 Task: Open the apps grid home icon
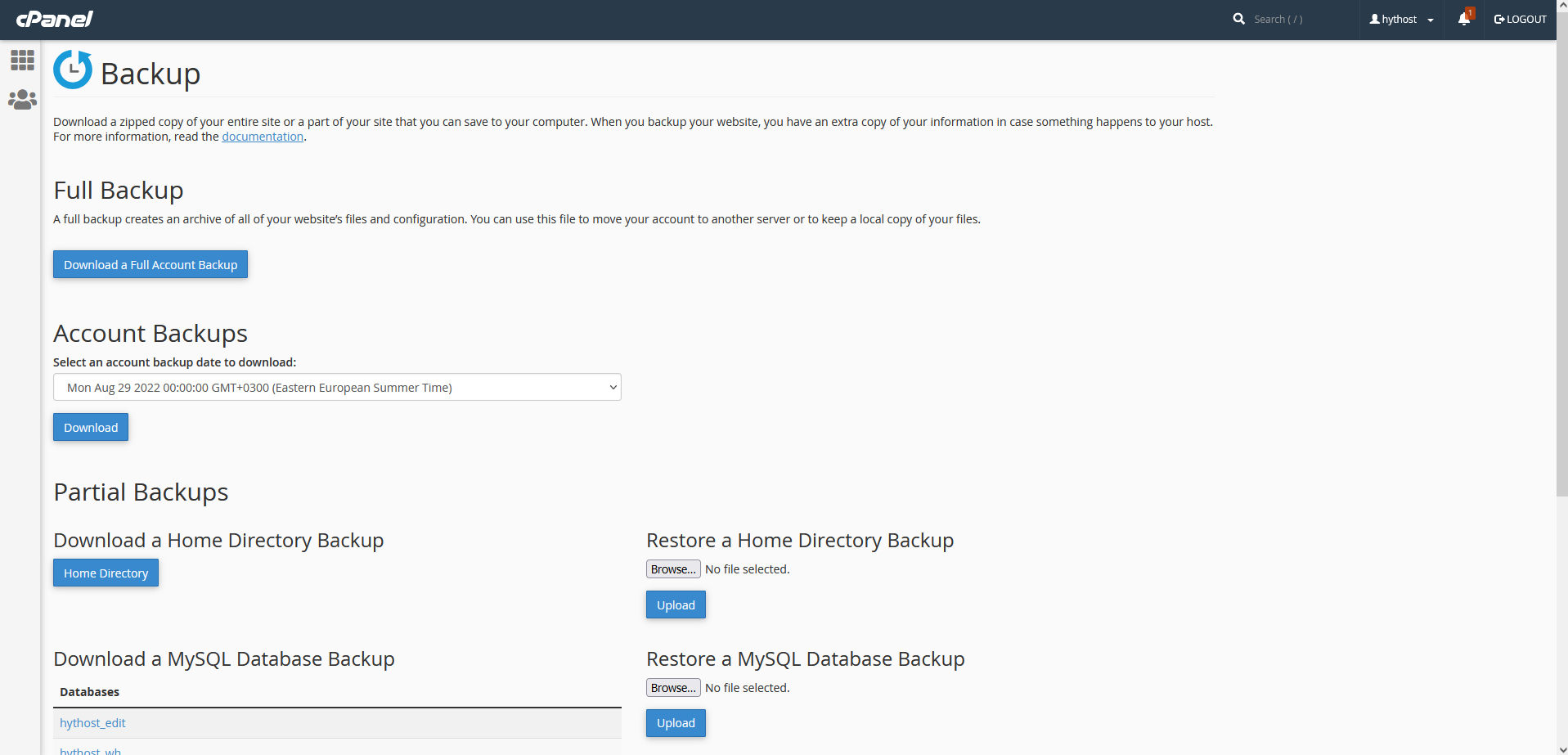(22, 60)
